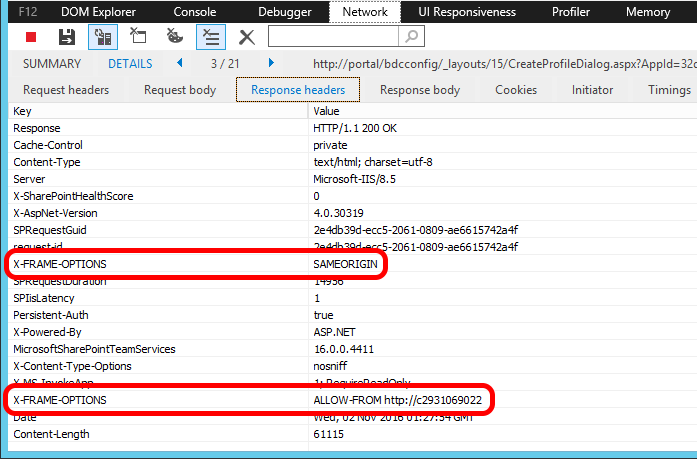This screenshot has width=697, height=459.
Task: Switch to the SUMMARY view
Action: (52, 63)
